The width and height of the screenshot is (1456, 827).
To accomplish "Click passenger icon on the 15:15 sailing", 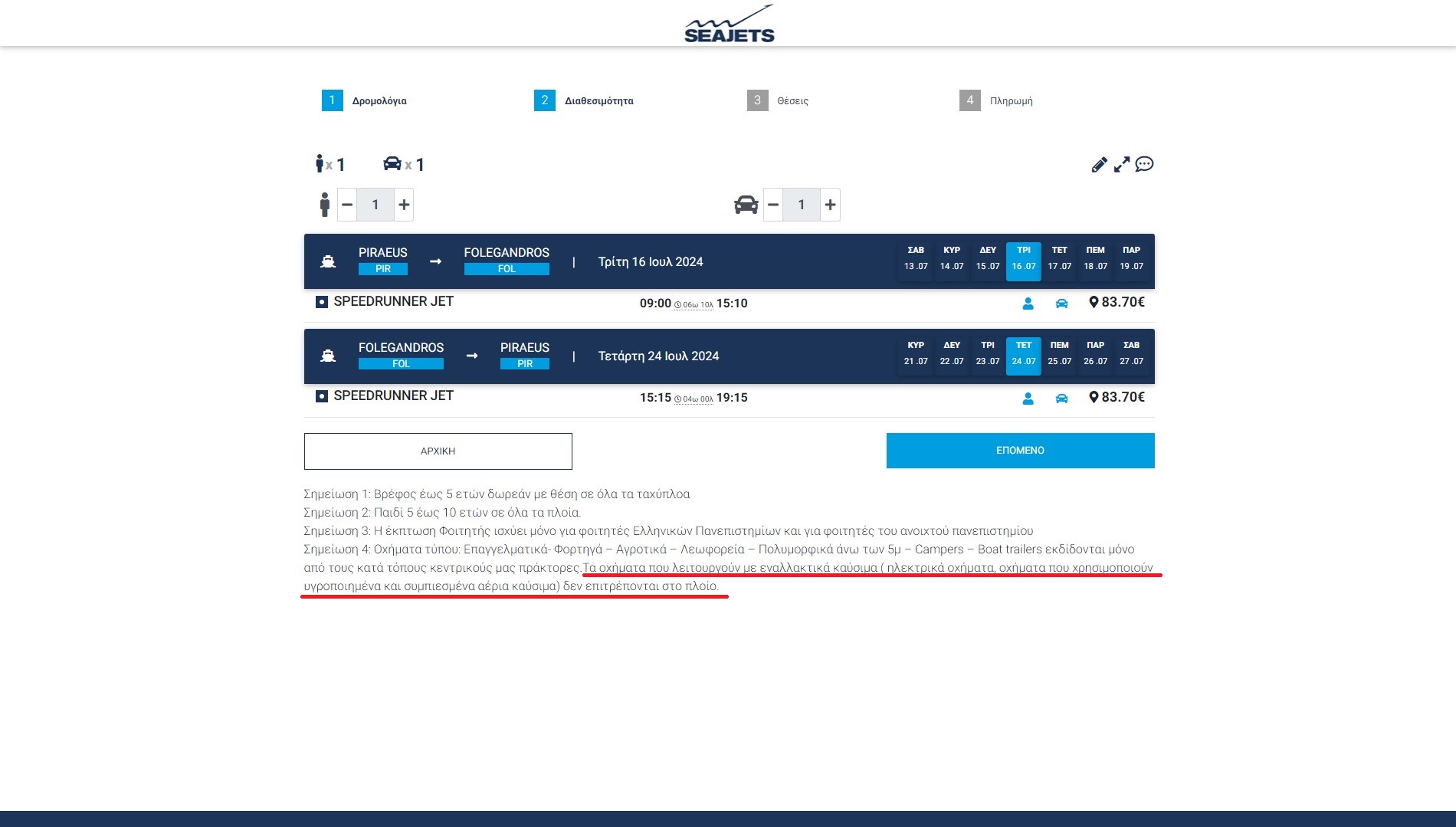I will click(1028, 399).
